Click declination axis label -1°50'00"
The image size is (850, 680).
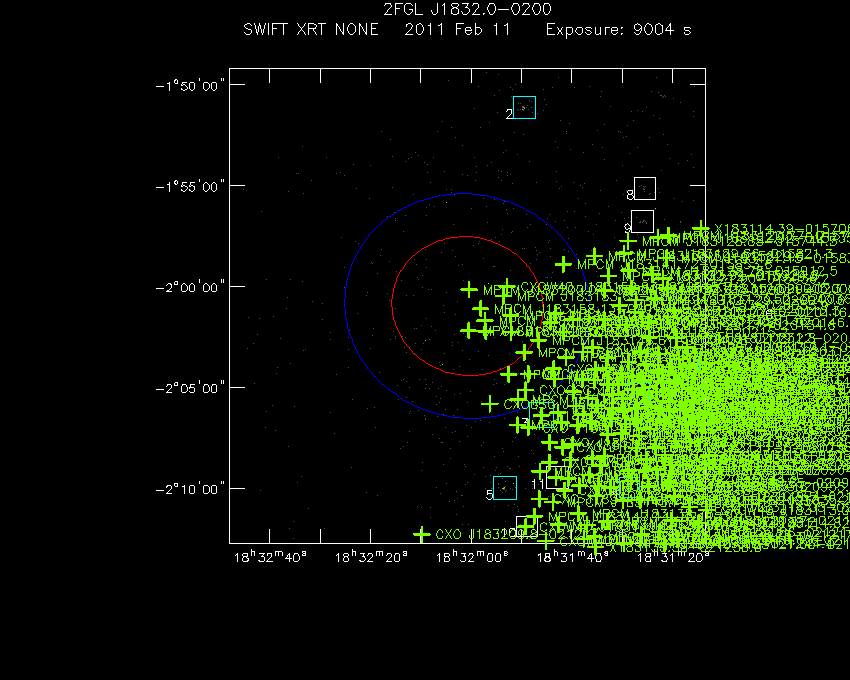tap(190, 86)
